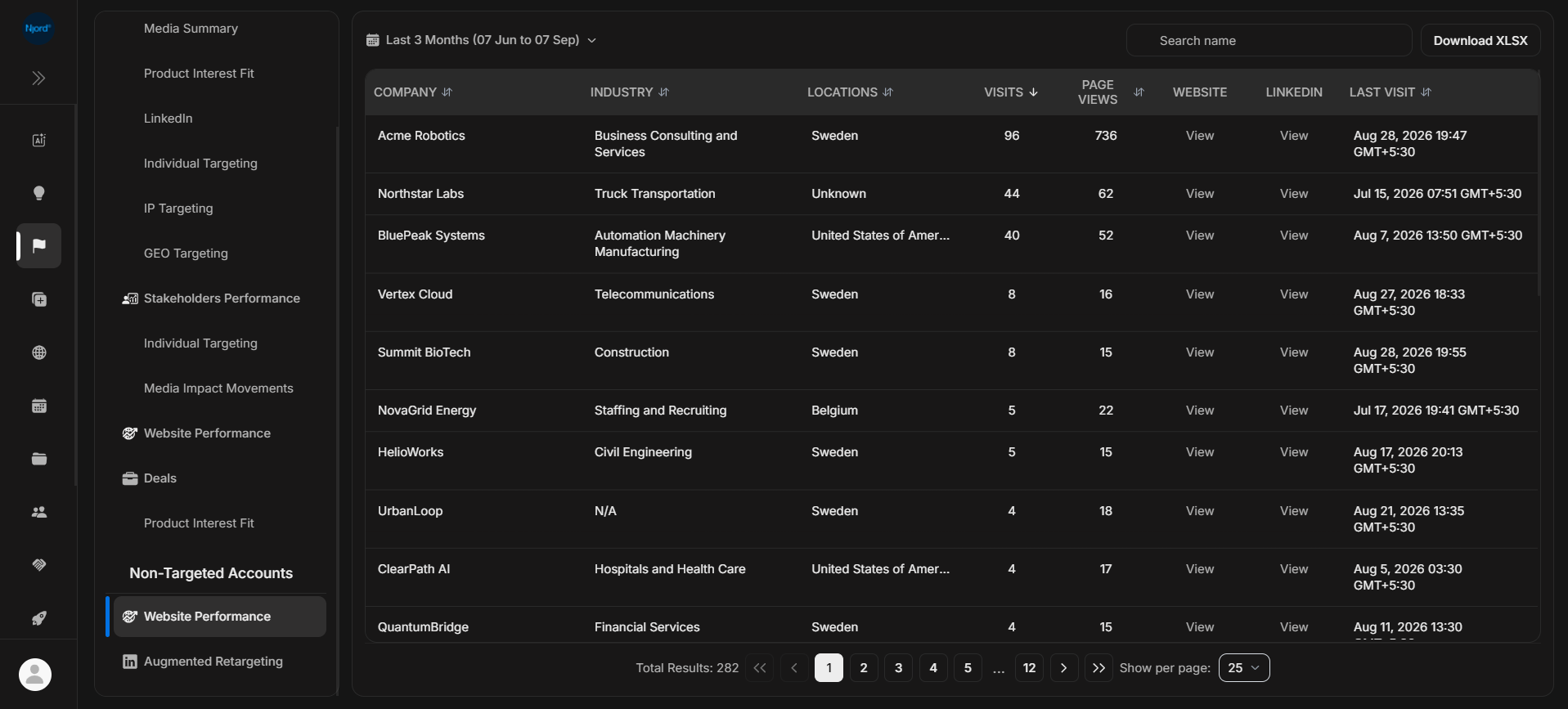Click UrbanLoop company name
The height and width of the screenshot is (709, 1568).
[410, 511]
